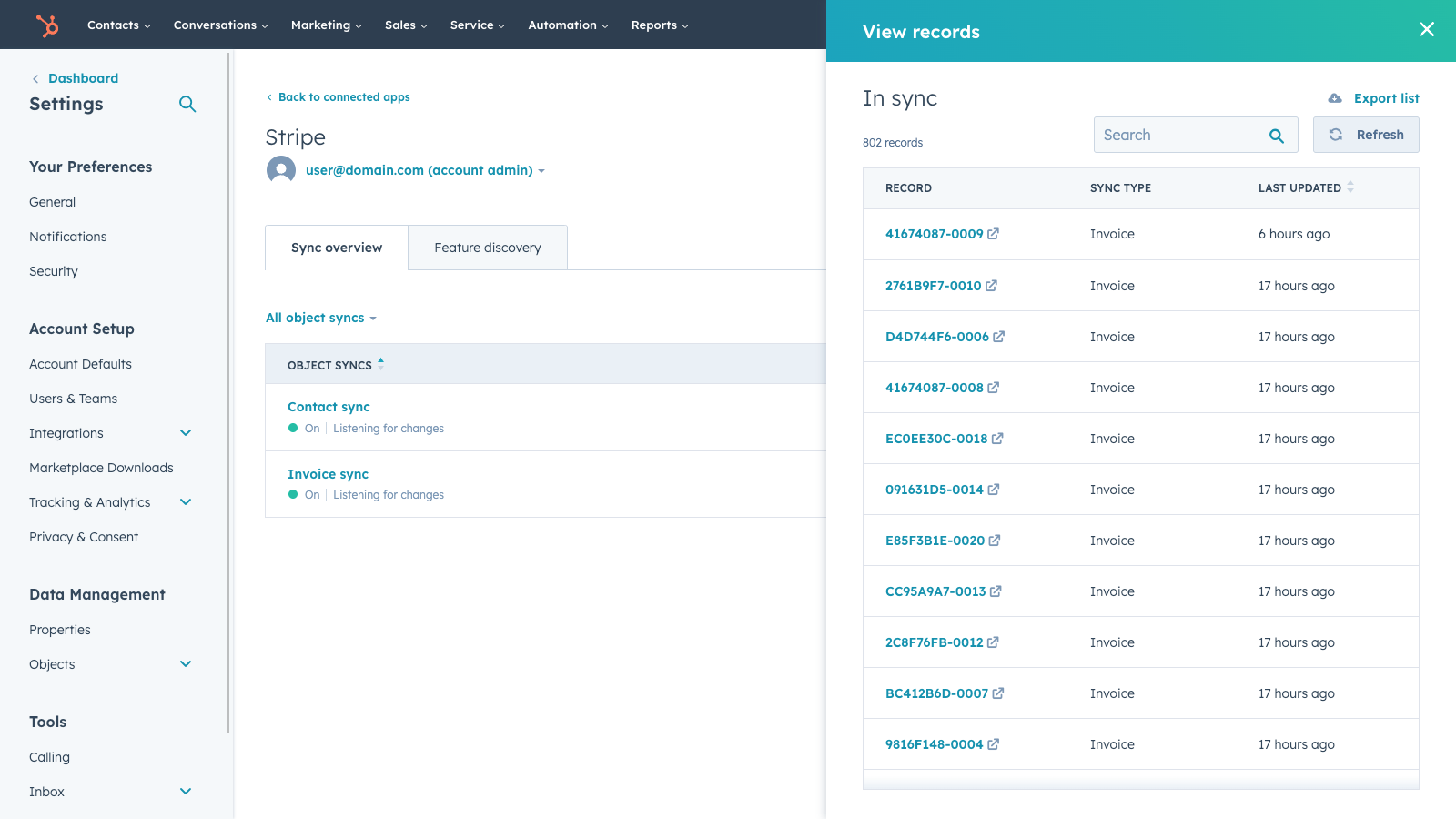Sort by LAST UPDATED using its sort arrows

[x=1350, y=187]
